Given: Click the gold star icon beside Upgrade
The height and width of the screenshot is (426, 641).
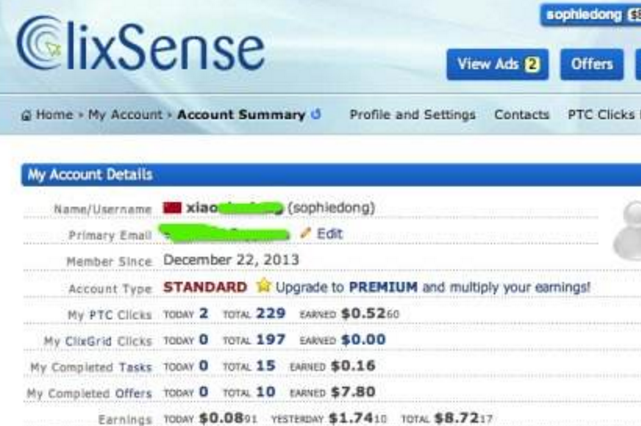Looking at the screenshot, I should pyautogui.click(x=264, y=285).
